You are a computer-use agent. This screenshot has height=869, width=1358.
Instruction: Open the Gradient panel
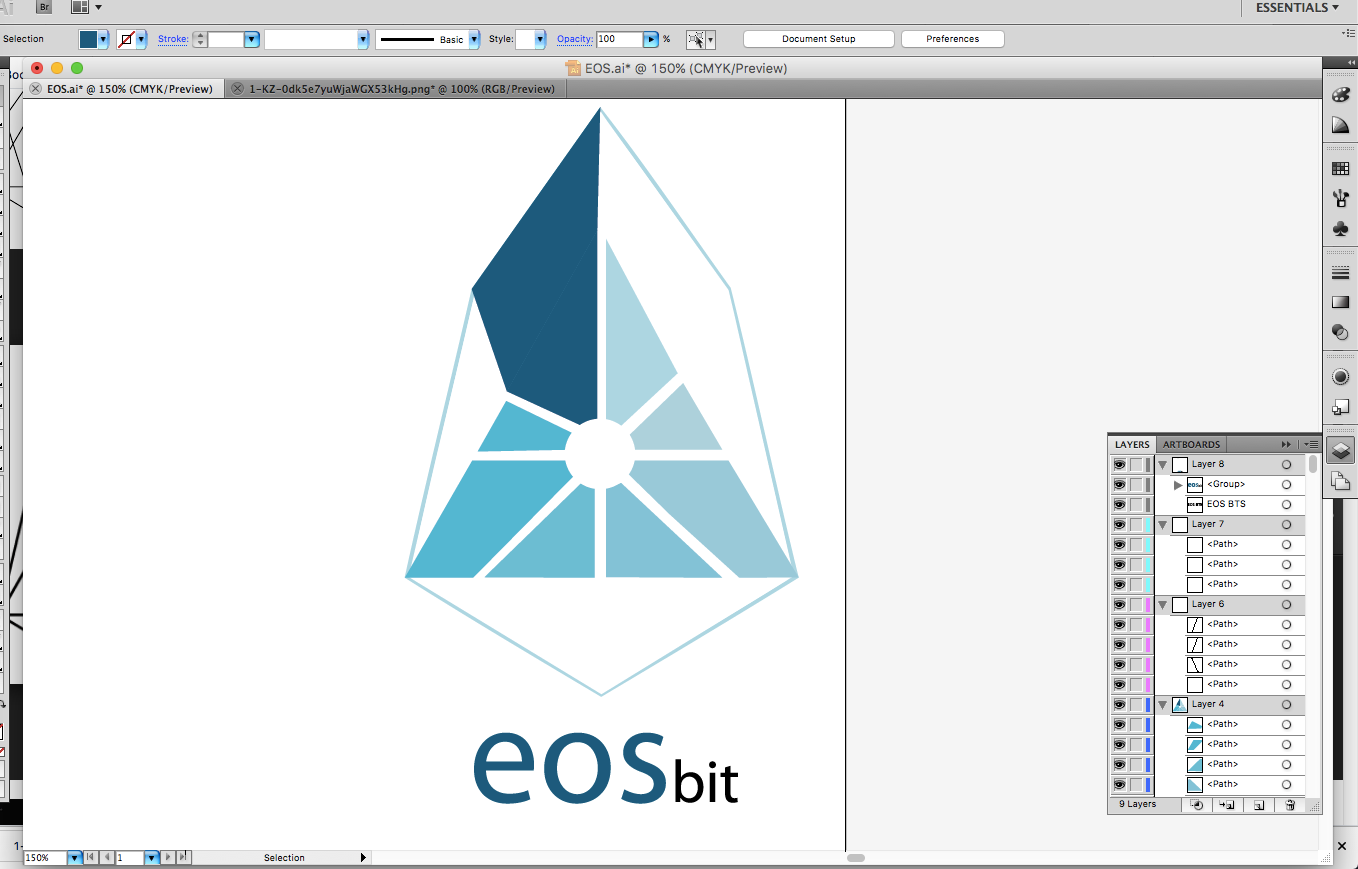click(x=1341, y=302)
